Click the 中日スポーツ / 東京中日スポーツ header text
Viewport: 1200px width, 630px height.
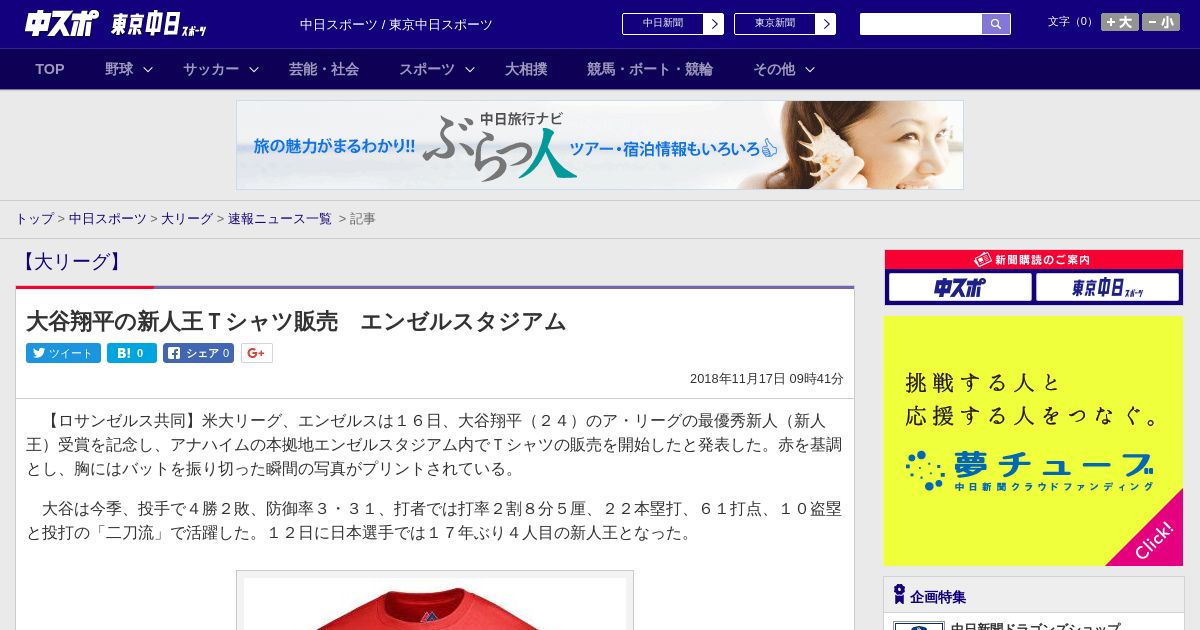point(396,24)
